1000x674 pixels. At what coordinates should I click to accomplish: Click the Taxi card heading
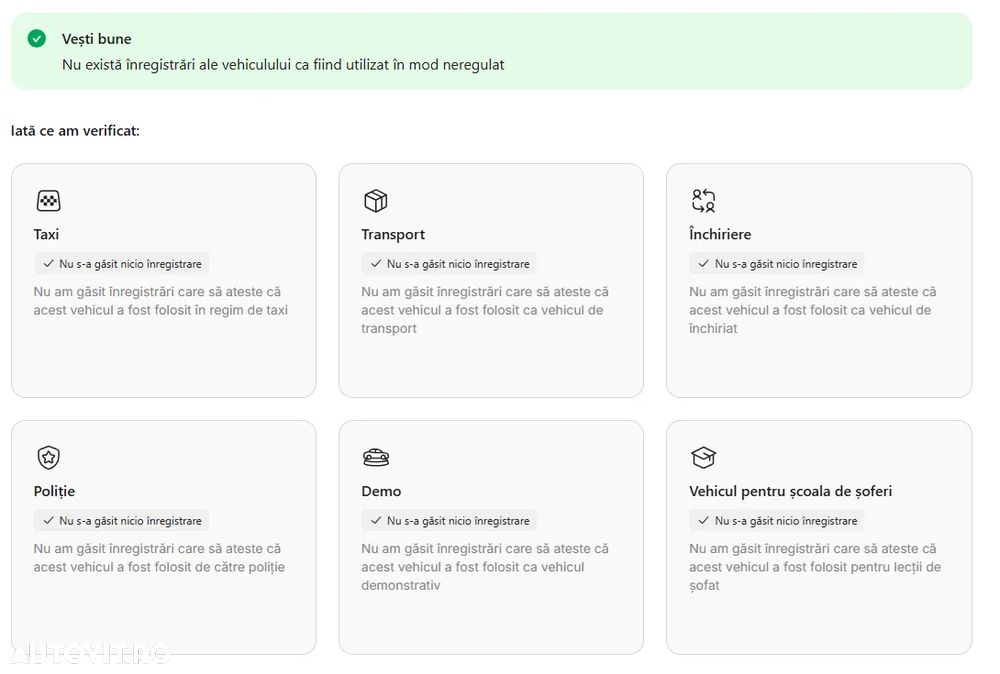click(46, 234)
